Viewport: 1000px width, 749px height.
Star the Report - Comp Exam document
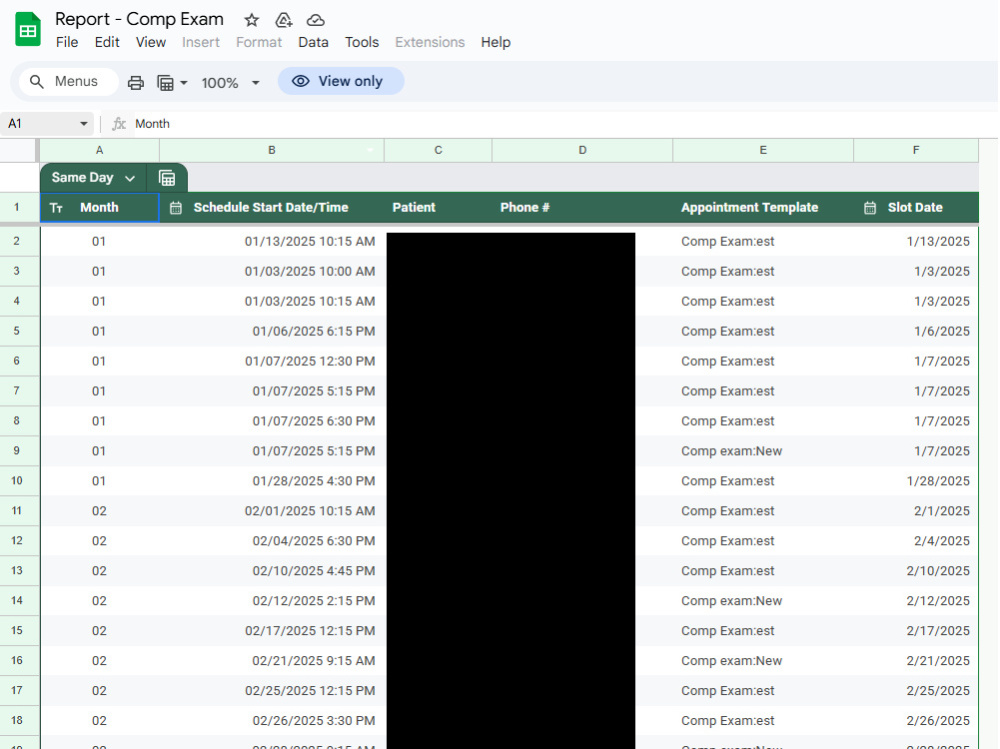(251, 20)
